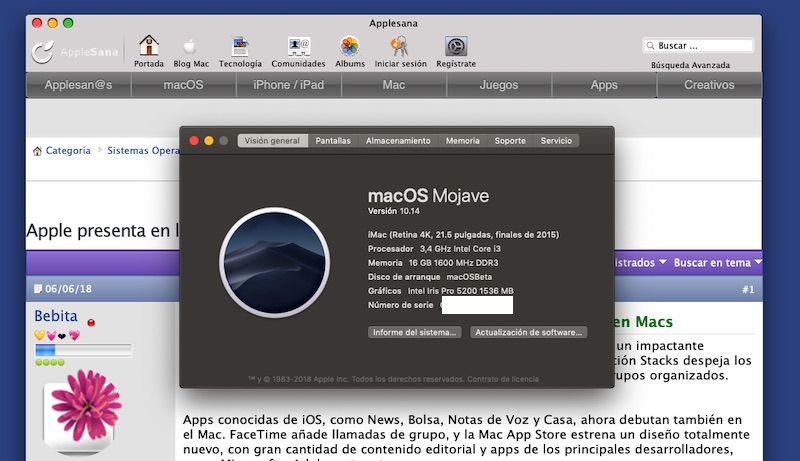Viewport: 800px width, 461px height.
Task: Click the Versión 10.14 text
Action: pyautogui.click(x=393, y=211)
